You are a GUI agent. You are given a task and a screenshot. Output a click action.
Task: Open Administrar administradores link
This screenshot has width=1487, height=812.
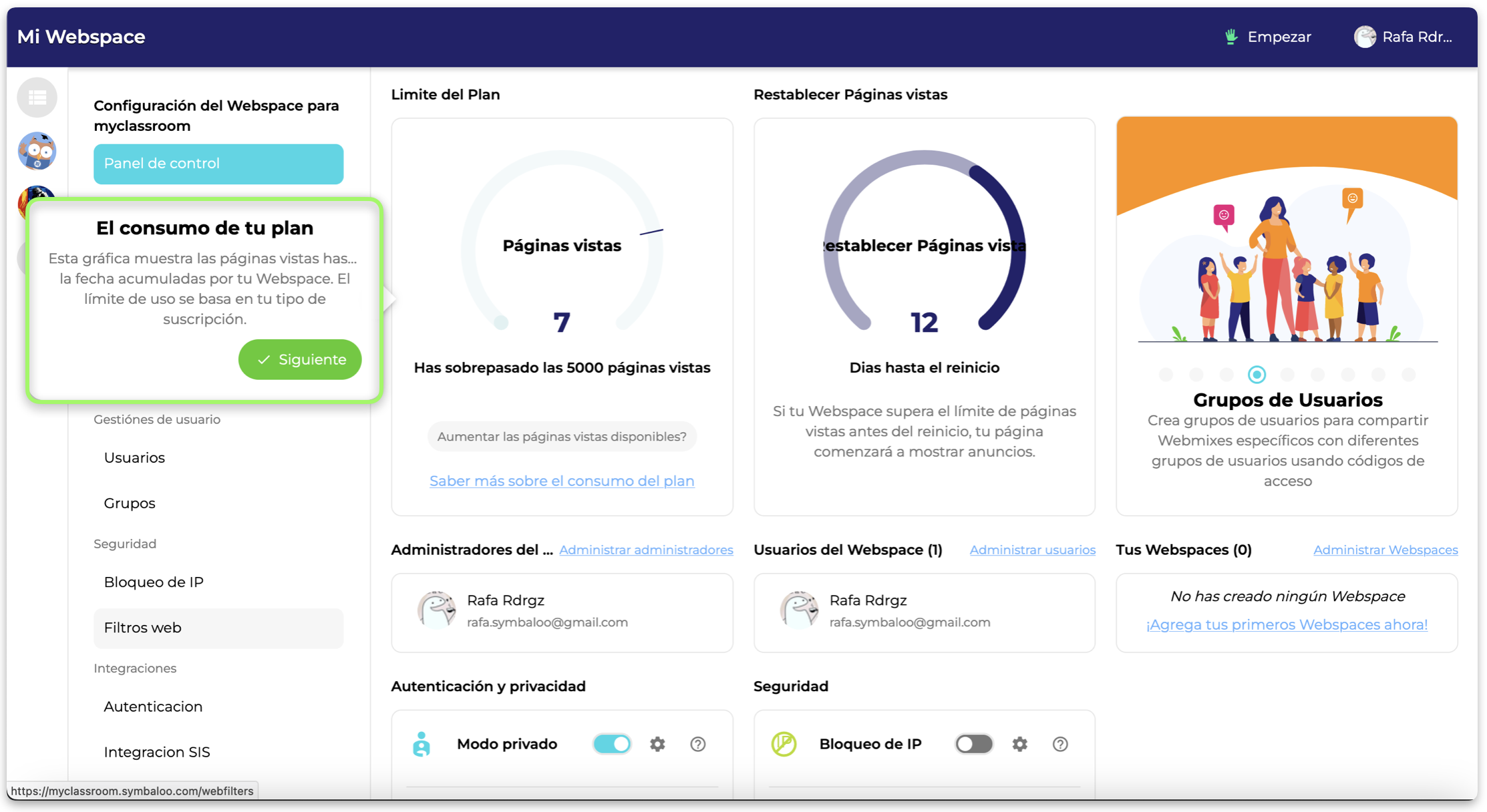(x=646, y=550)
